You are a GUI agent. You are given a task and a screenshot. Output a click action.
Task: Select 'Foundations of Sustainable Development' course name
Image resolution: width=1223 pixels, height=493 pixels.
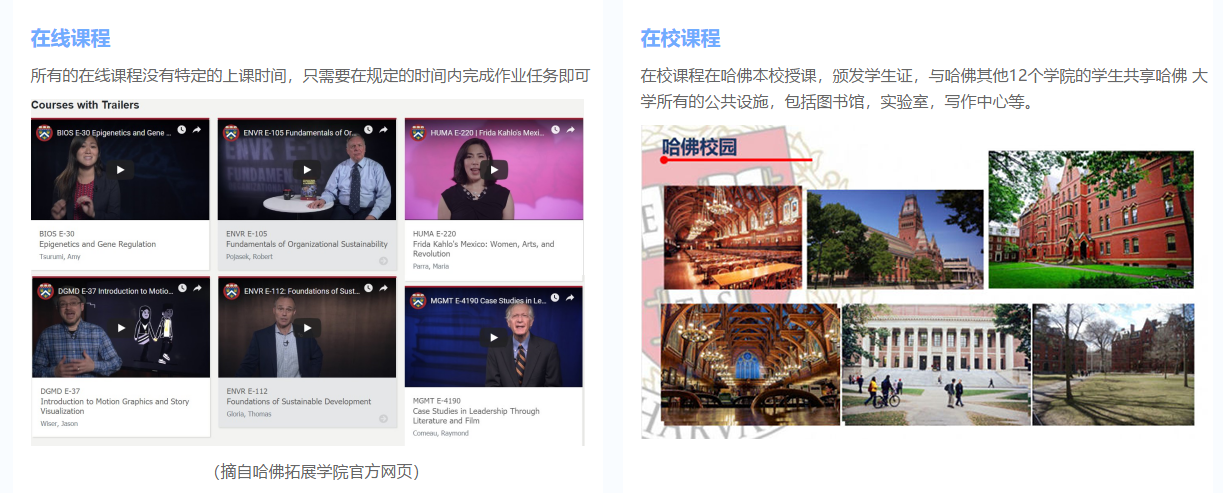click(x=299, y=402)
